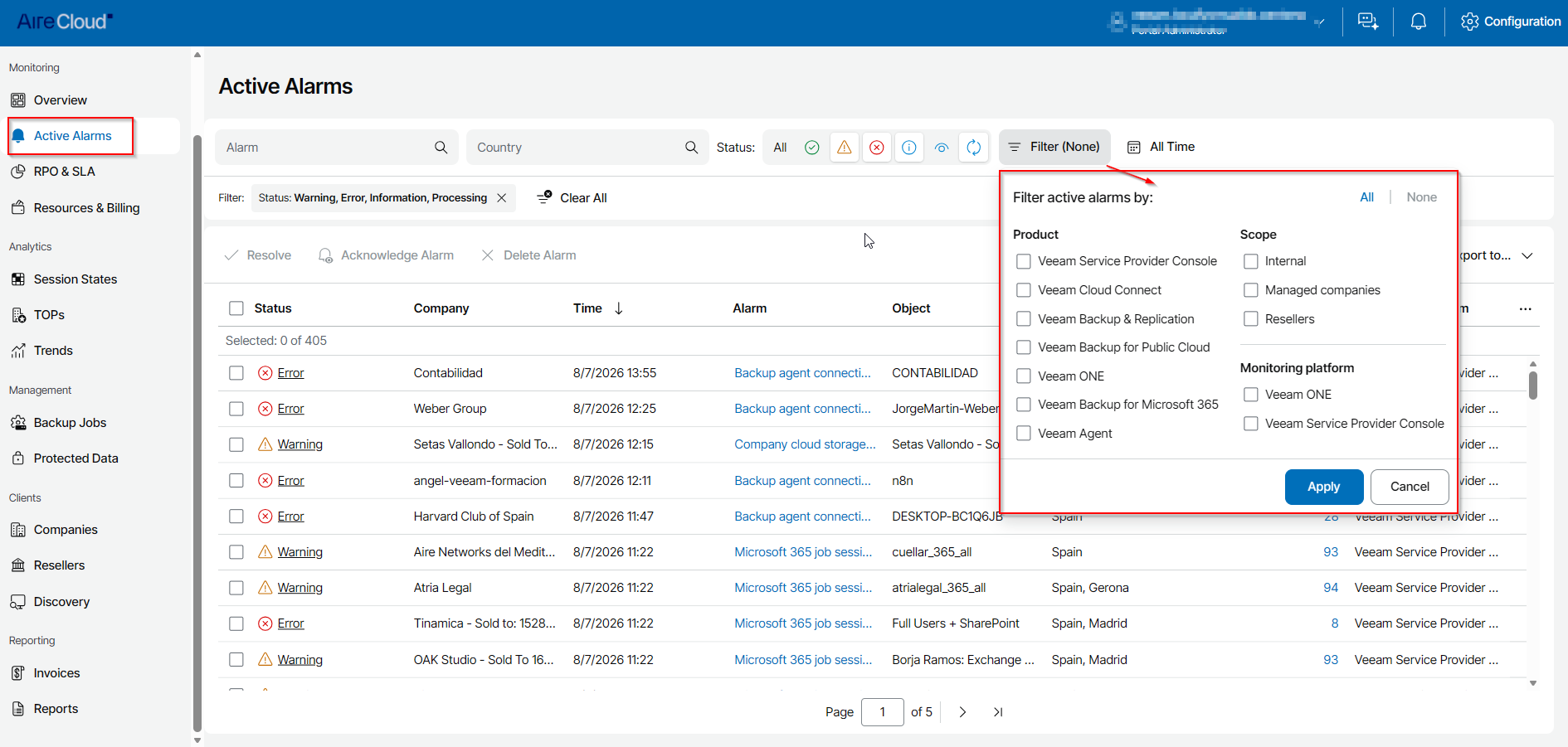1568x747 pixels.
Task: Check Veeam Backup for Public Cloud filter
Action: click(1024, 347)
